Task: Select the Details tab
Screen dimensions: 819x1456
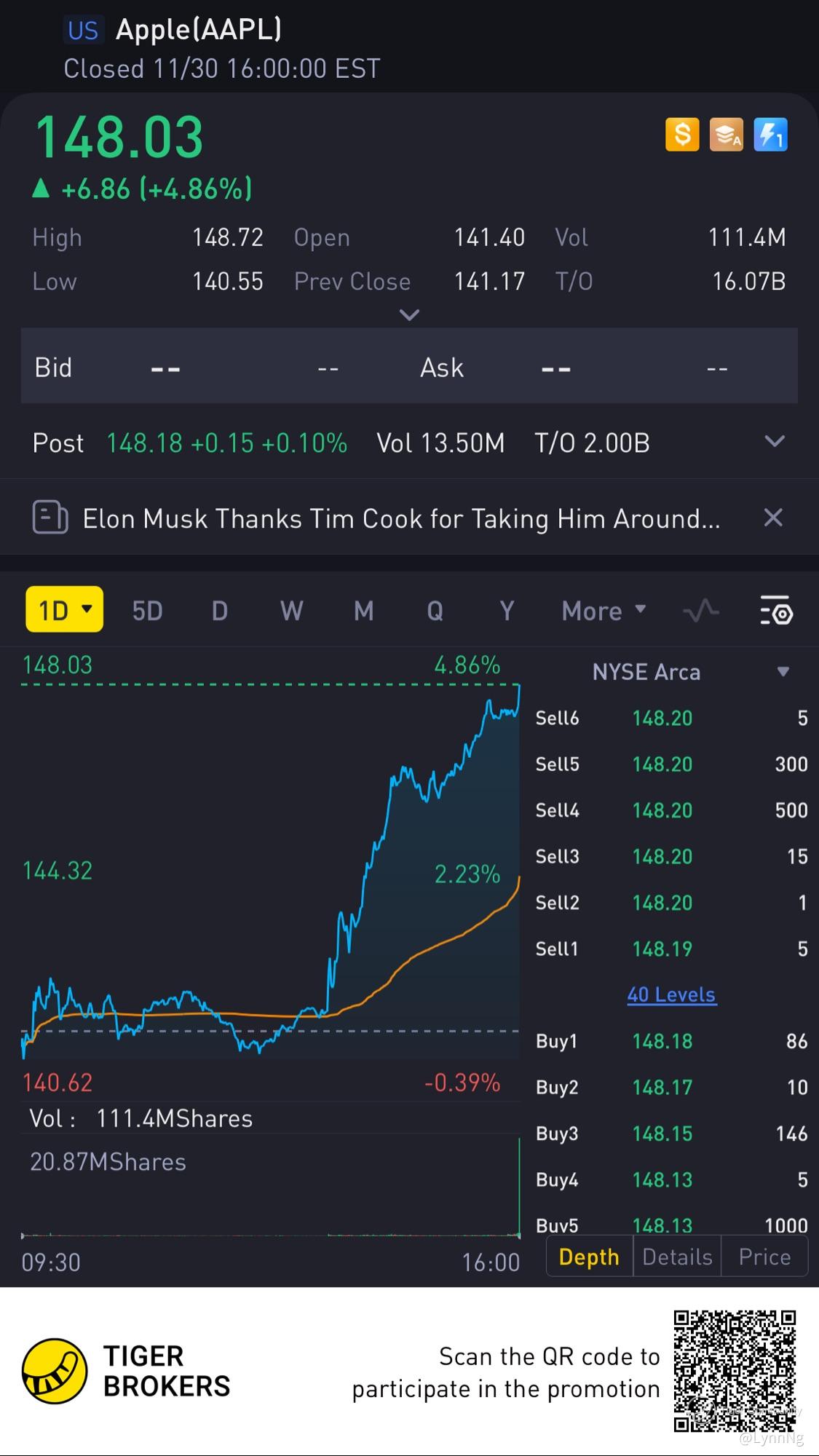Action: pyautogui.click(x=677, y=1257)
